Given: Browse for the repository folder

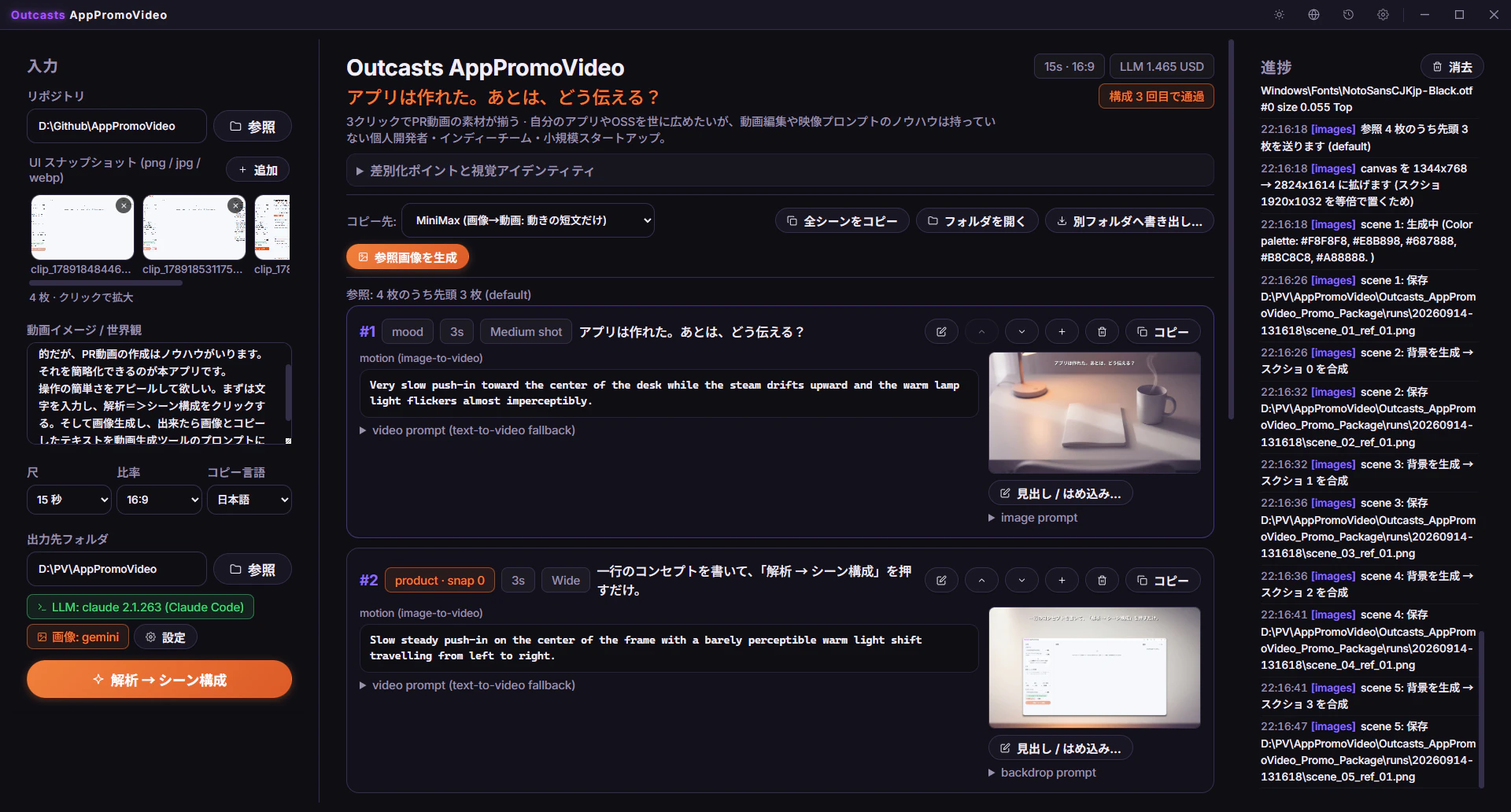Looking at the screenshot, I should pos(253,127).
